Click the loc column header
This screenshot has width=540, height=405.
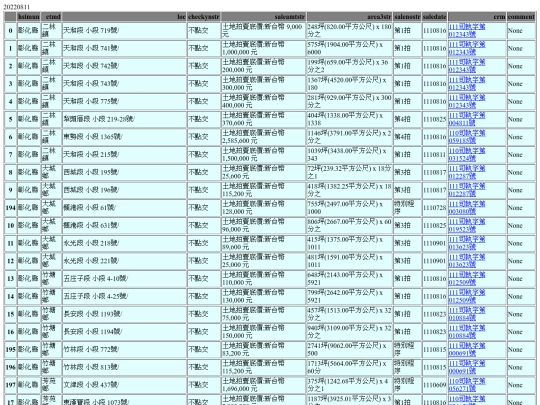pos(124,17)
